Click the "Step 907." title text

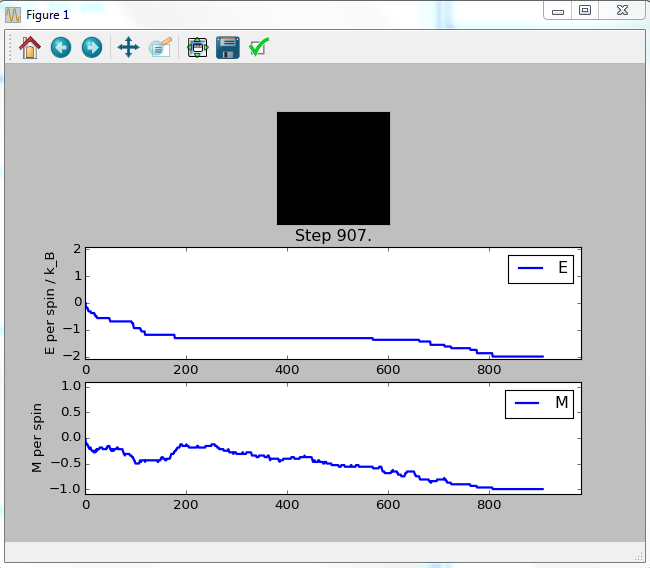(x=333, y=235)
